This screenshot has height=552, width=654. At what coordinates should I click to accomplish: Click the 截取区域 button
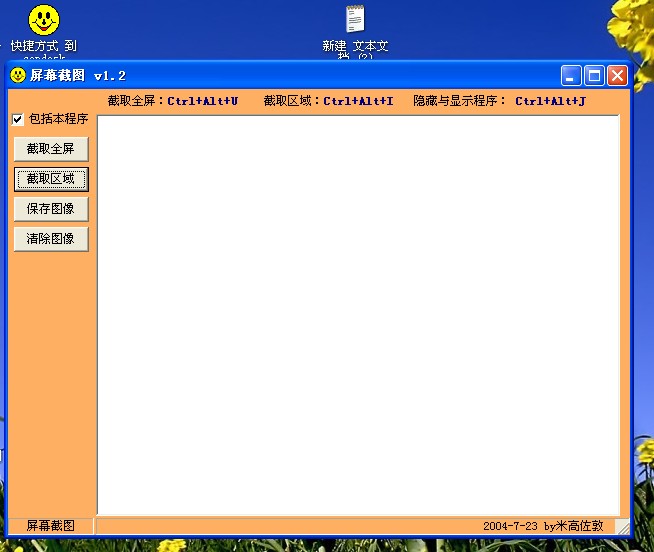[x=51, y=179]
